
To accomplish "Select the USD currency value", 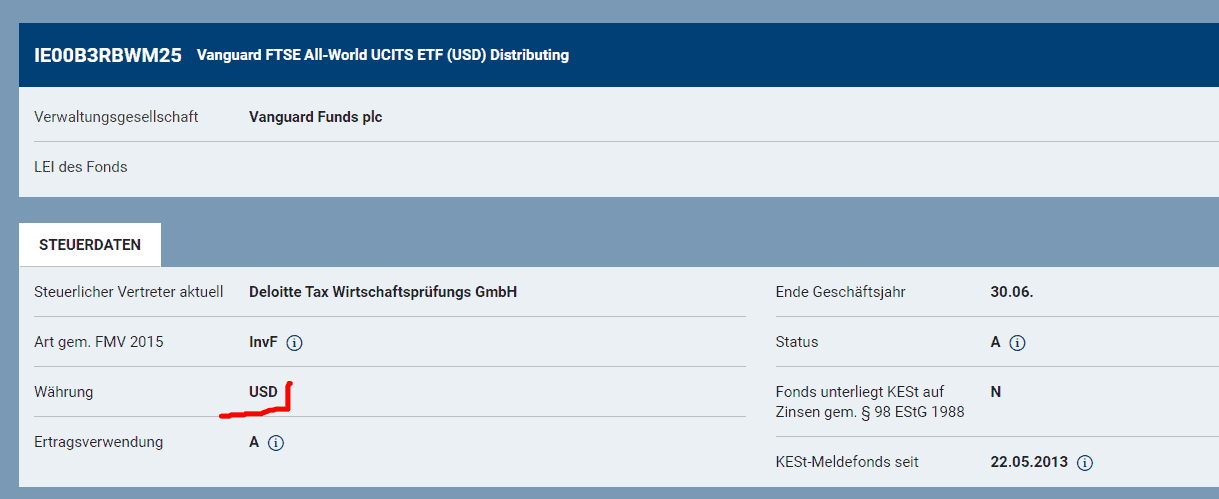I will pos(264,392).
